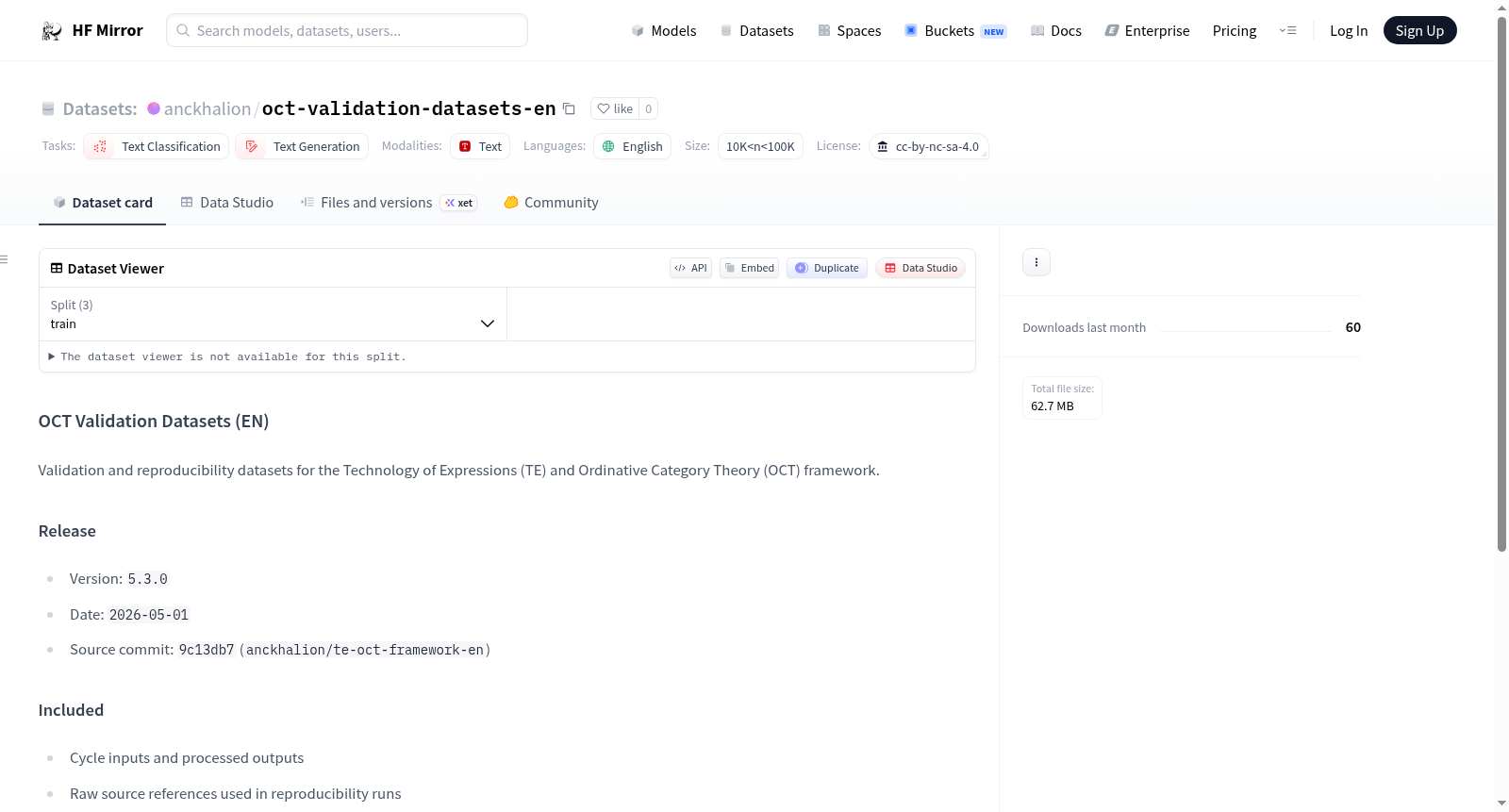
Task: Open the anckhalion author profile link
Action: pos(207,108)
